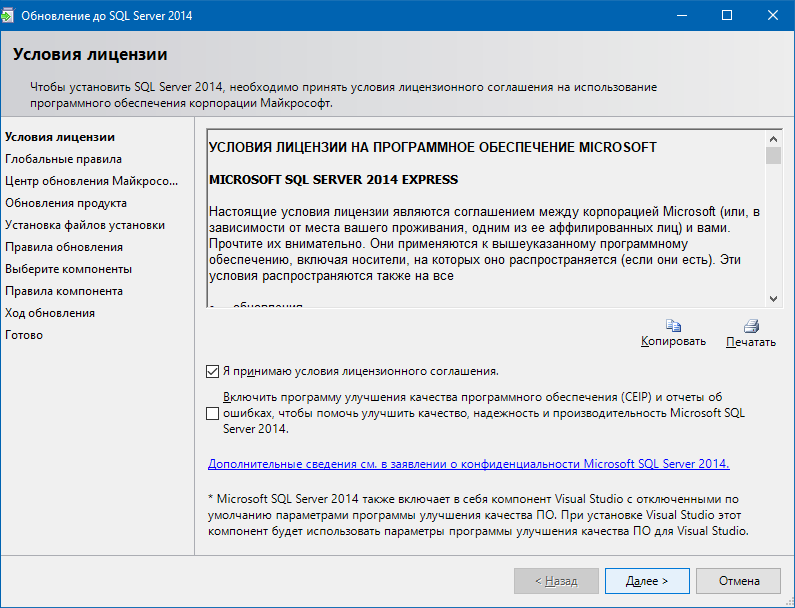Close the SQL Server 2014 setup window

[x=772, y=15]
